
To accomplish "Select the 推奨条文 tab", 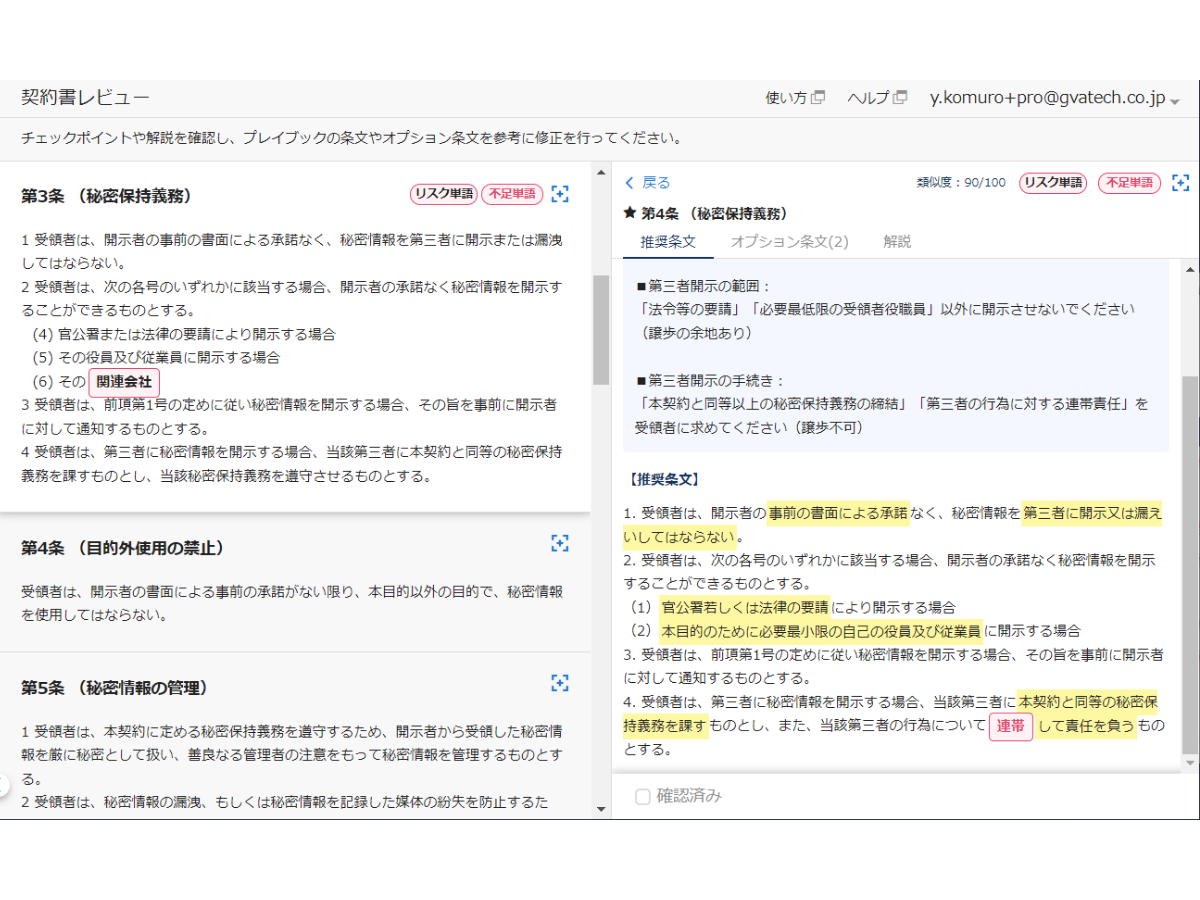I will [667, 242].
